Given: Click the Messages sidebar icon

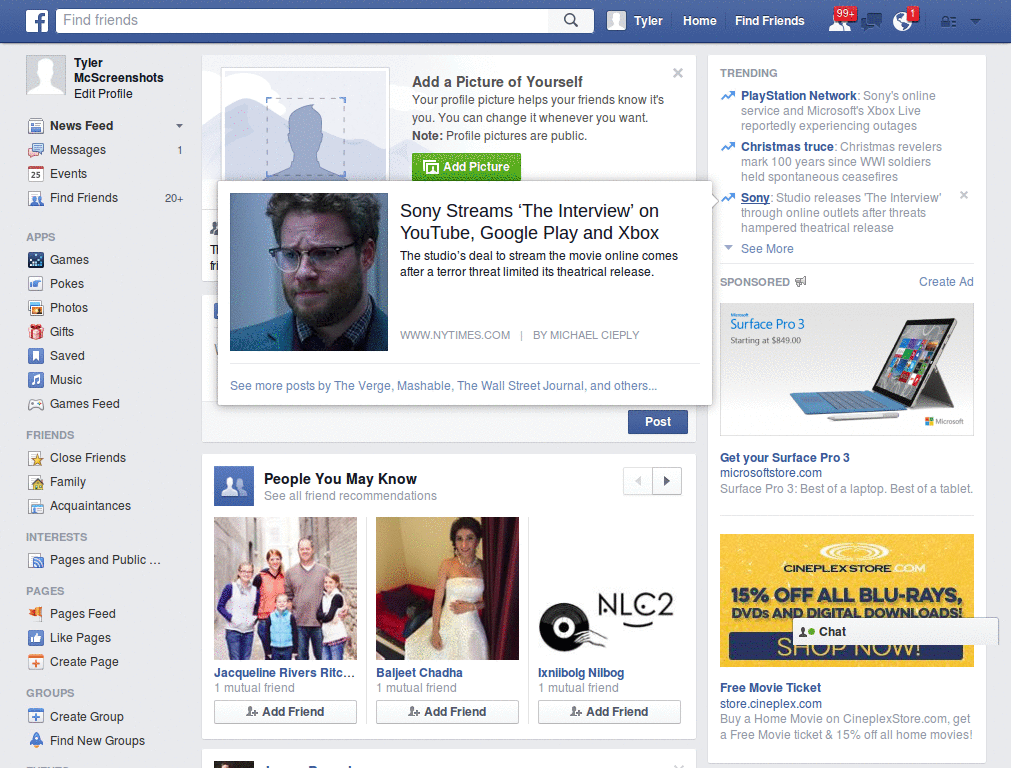Looking at the screenshot, I should pos(36,150).
